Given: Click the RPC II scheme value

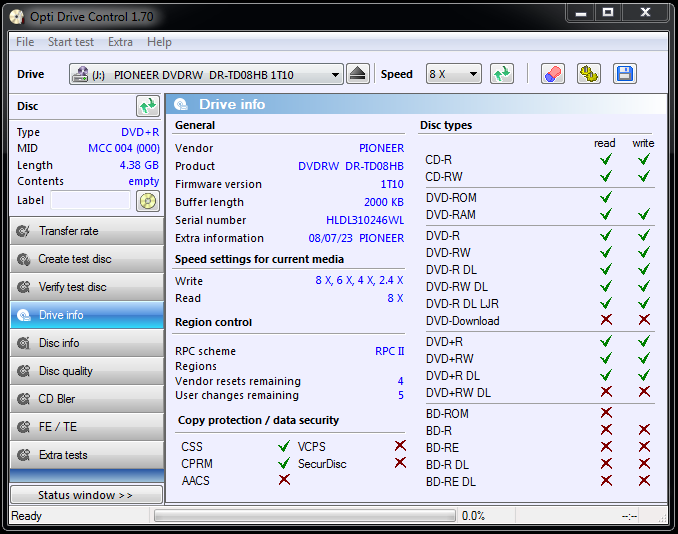Looking at the screenshot, I should (390, 351).
